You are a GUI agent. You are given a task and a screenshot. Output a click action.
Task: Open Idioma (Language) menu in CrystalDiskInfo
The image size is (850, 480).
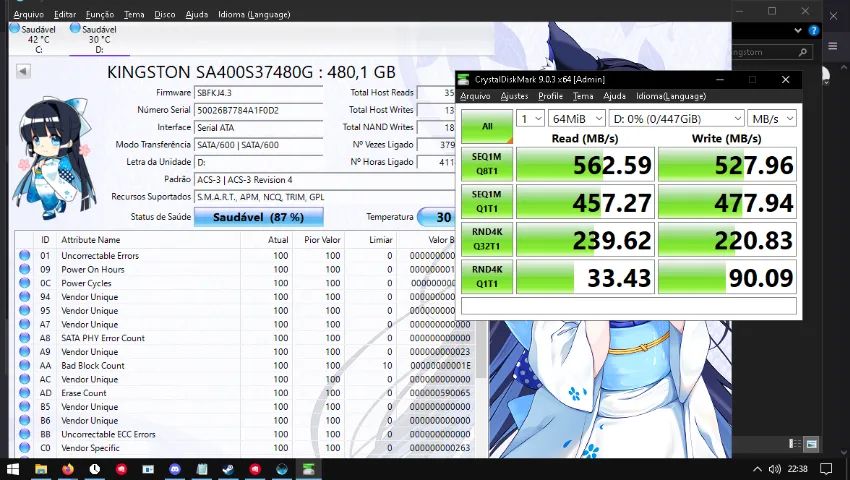(254, 15)
